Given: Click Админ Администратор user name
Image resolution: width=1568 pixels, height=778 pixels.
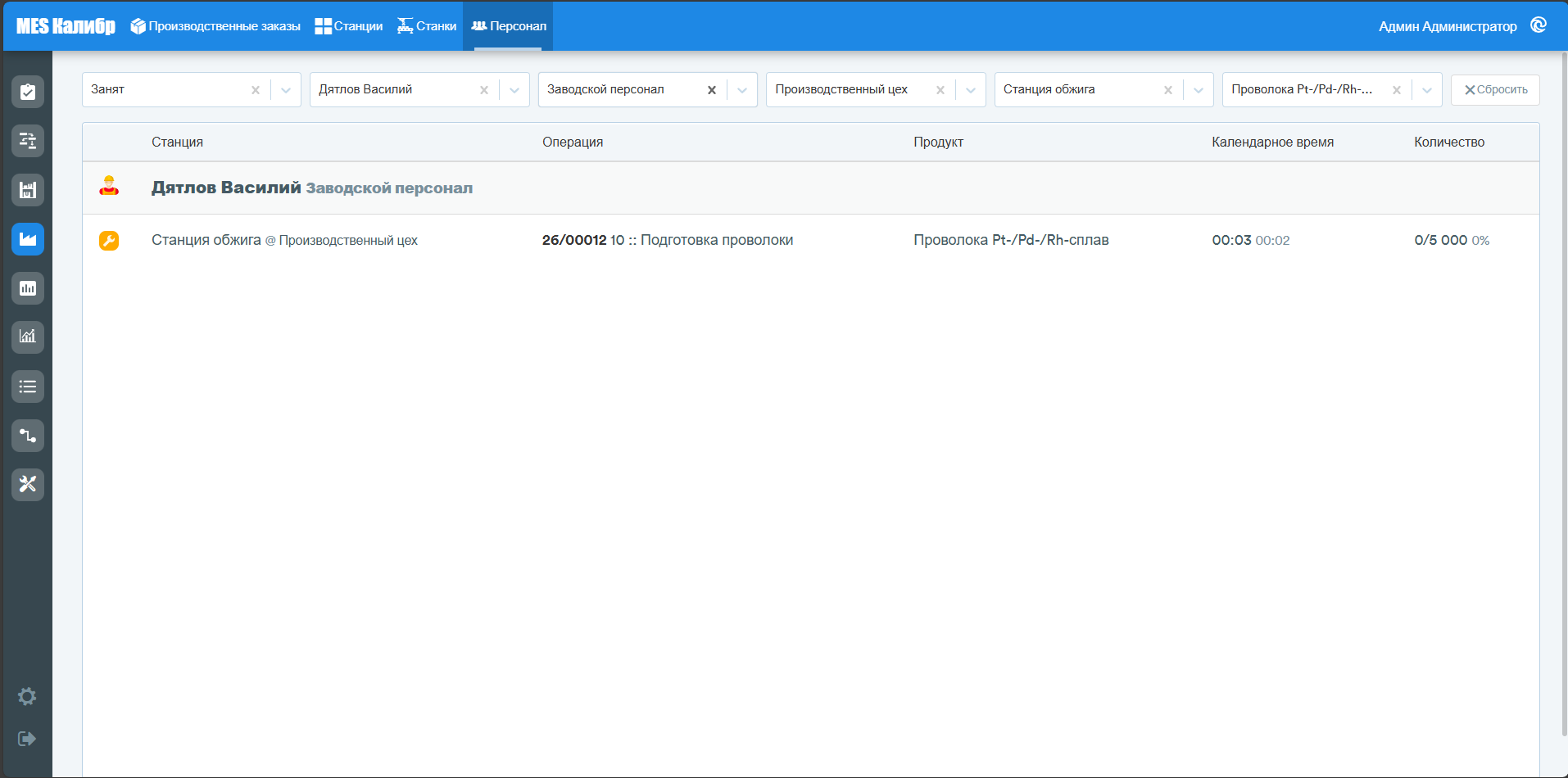Looking at the screenshot, I should (1448, 26).
